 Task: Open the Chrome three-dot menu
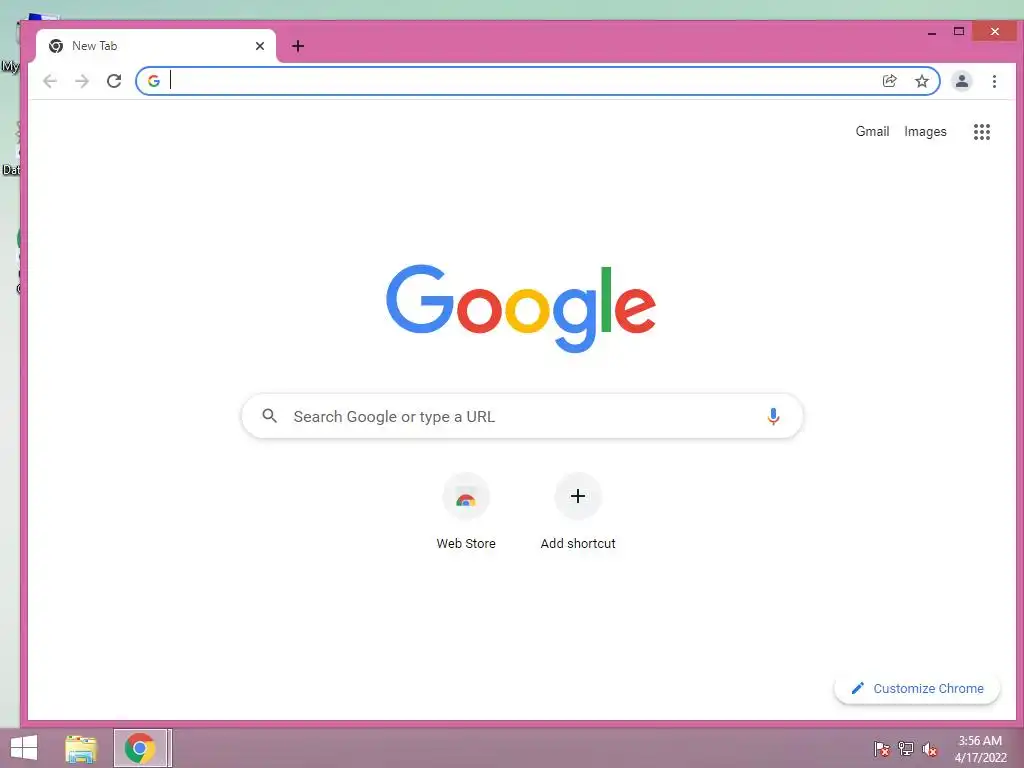[994, 81]
